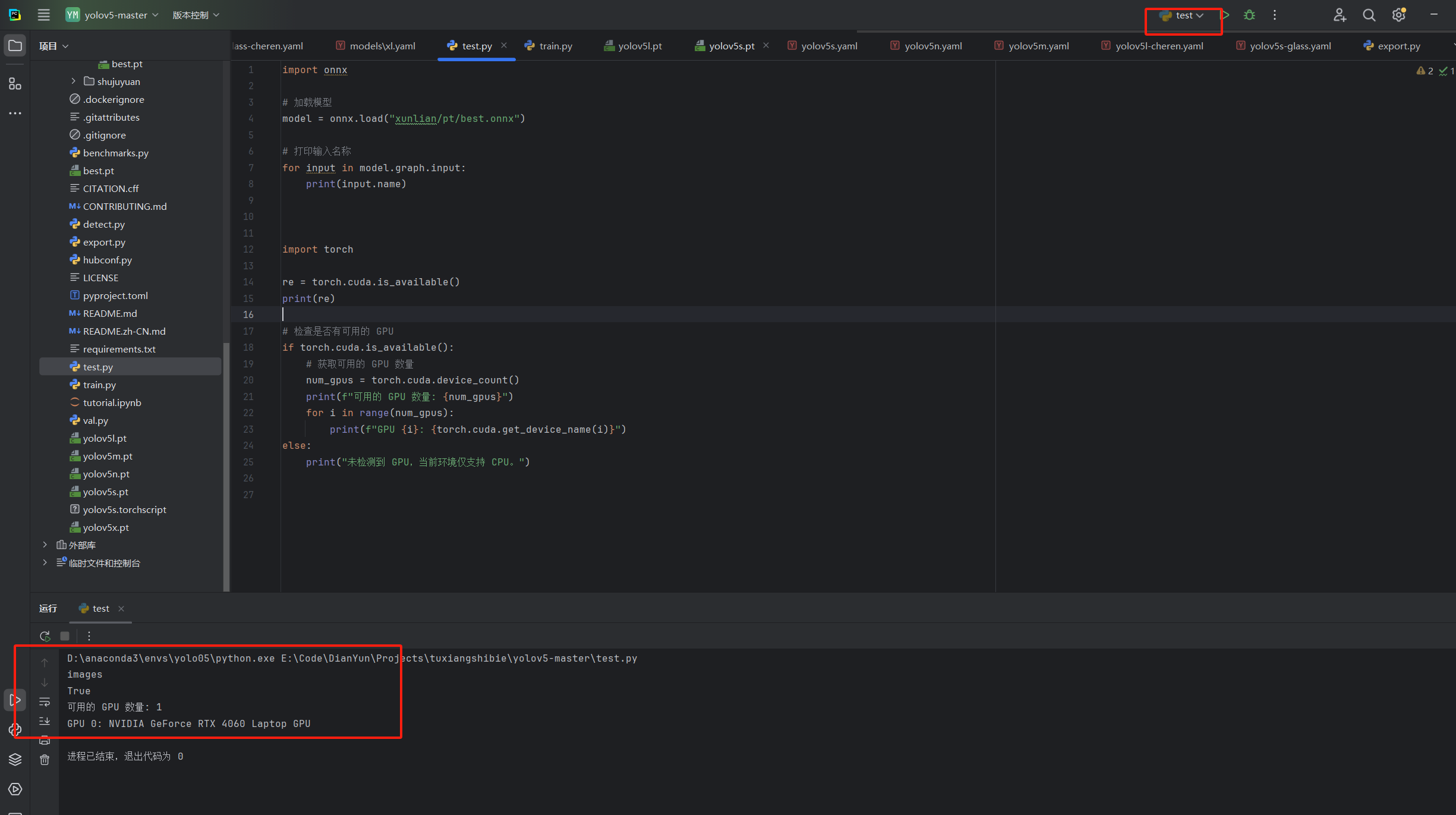
Task: Open detect.py in project tree
Action: (104, 224)
